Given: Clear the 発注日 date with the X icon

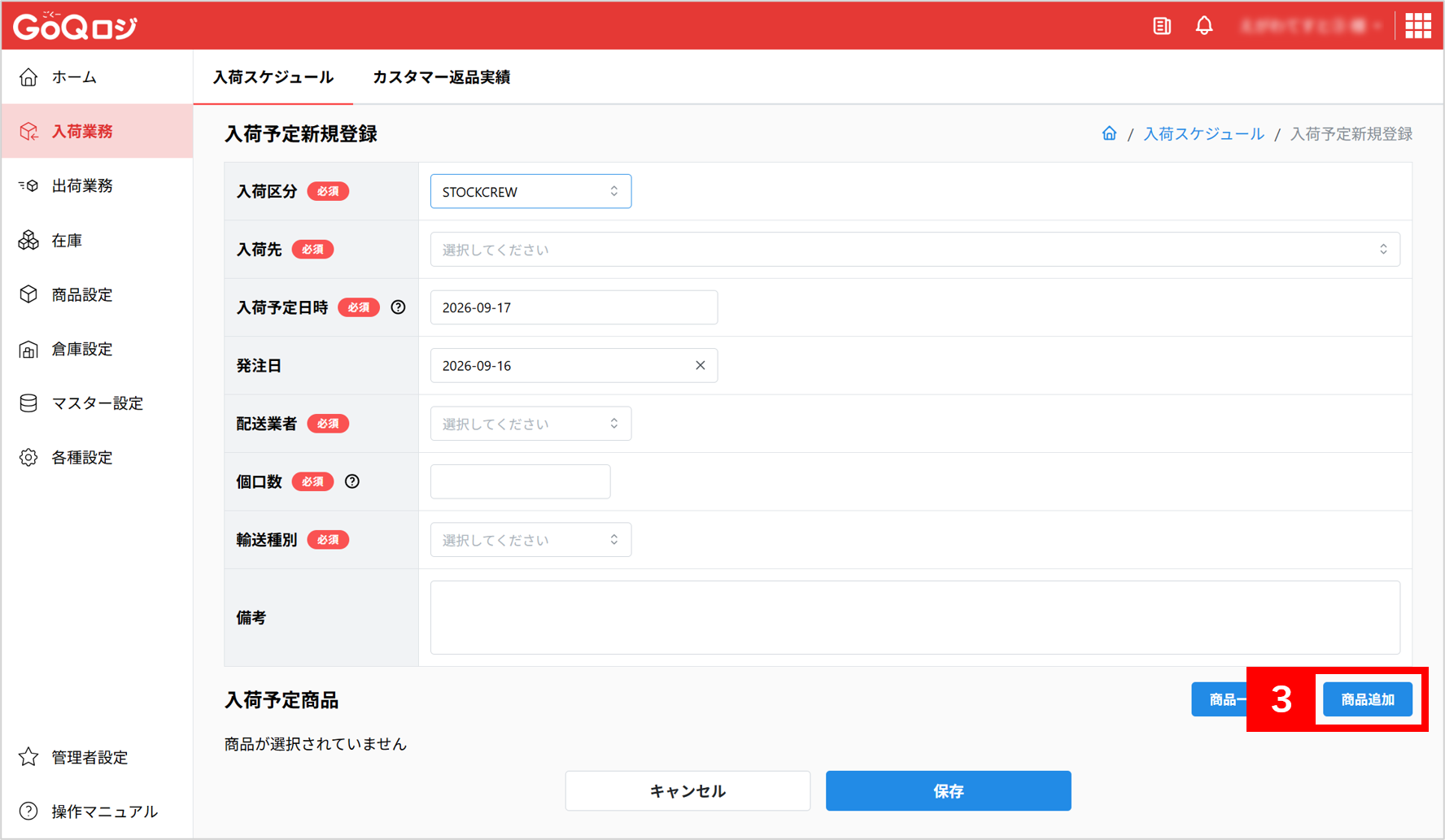Looking at the screenshot, I should 701,365.
